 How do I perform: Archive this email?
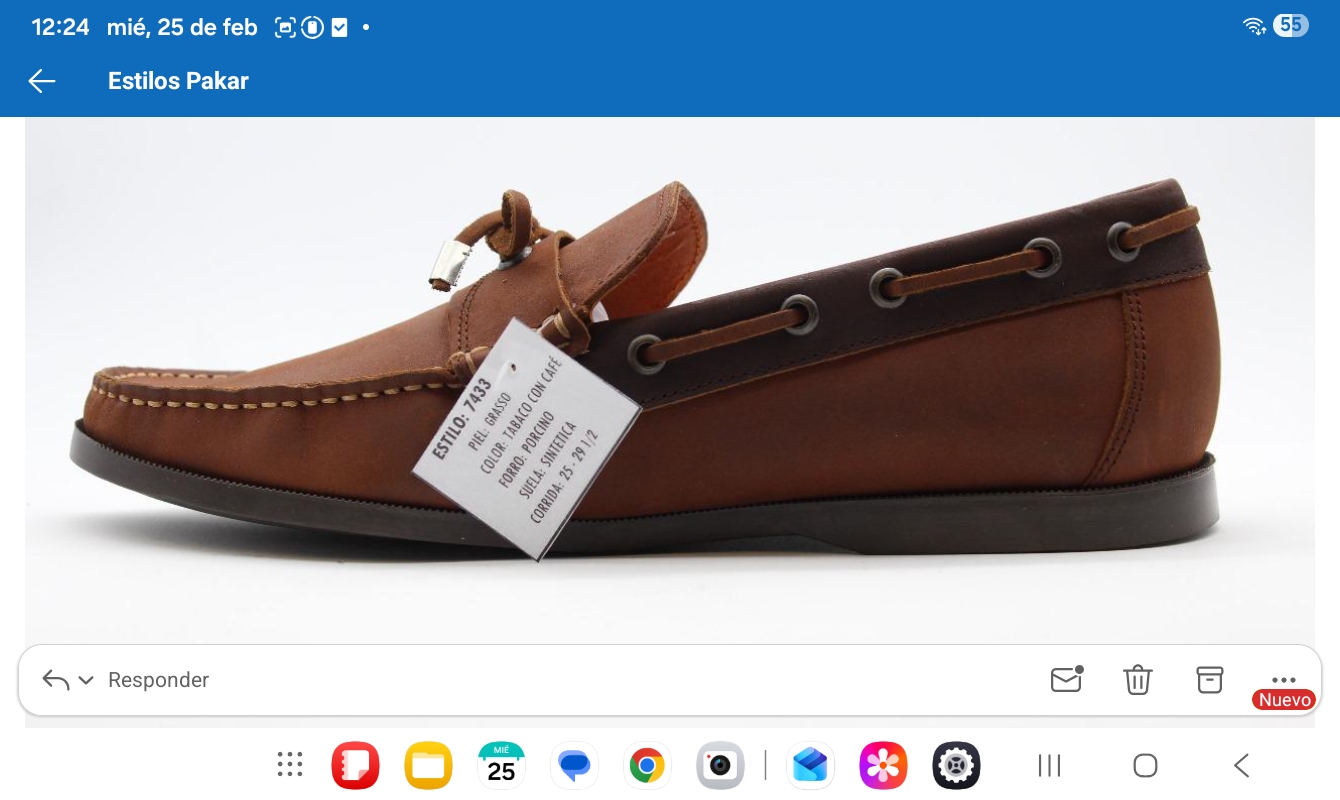click(x=1210, y=680)
